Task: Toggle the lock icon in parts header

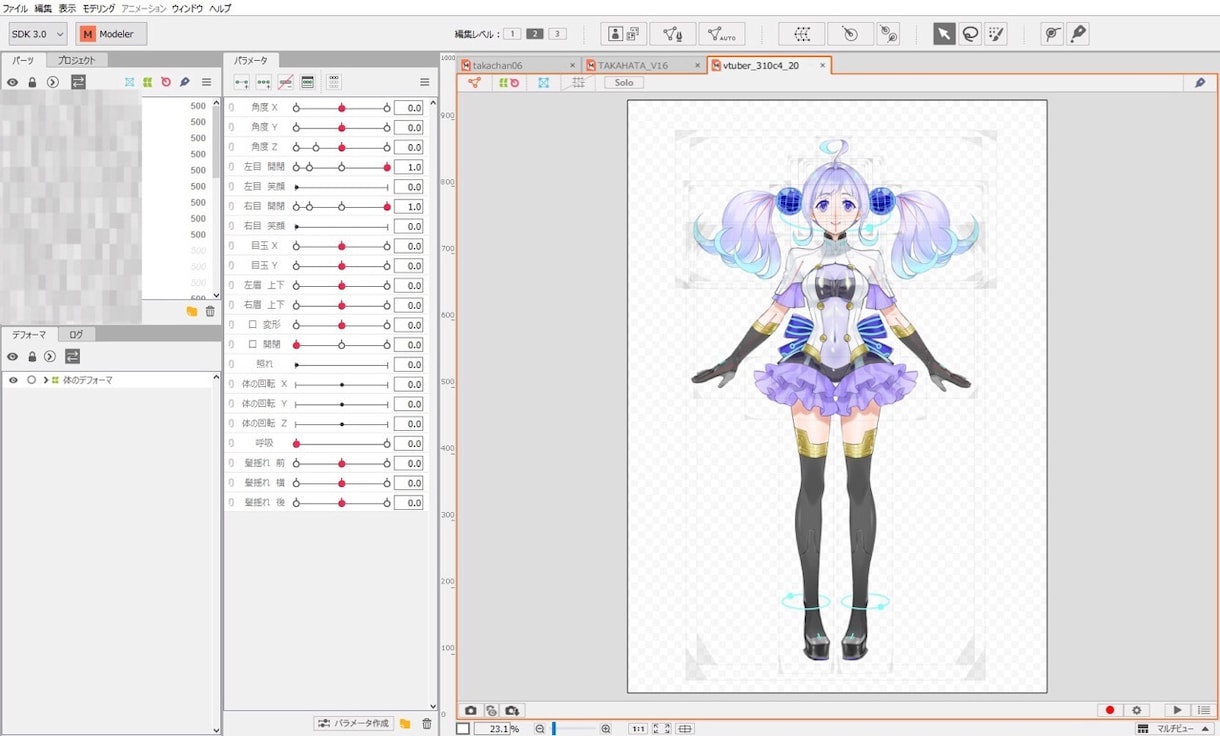Action: [32, 82]
